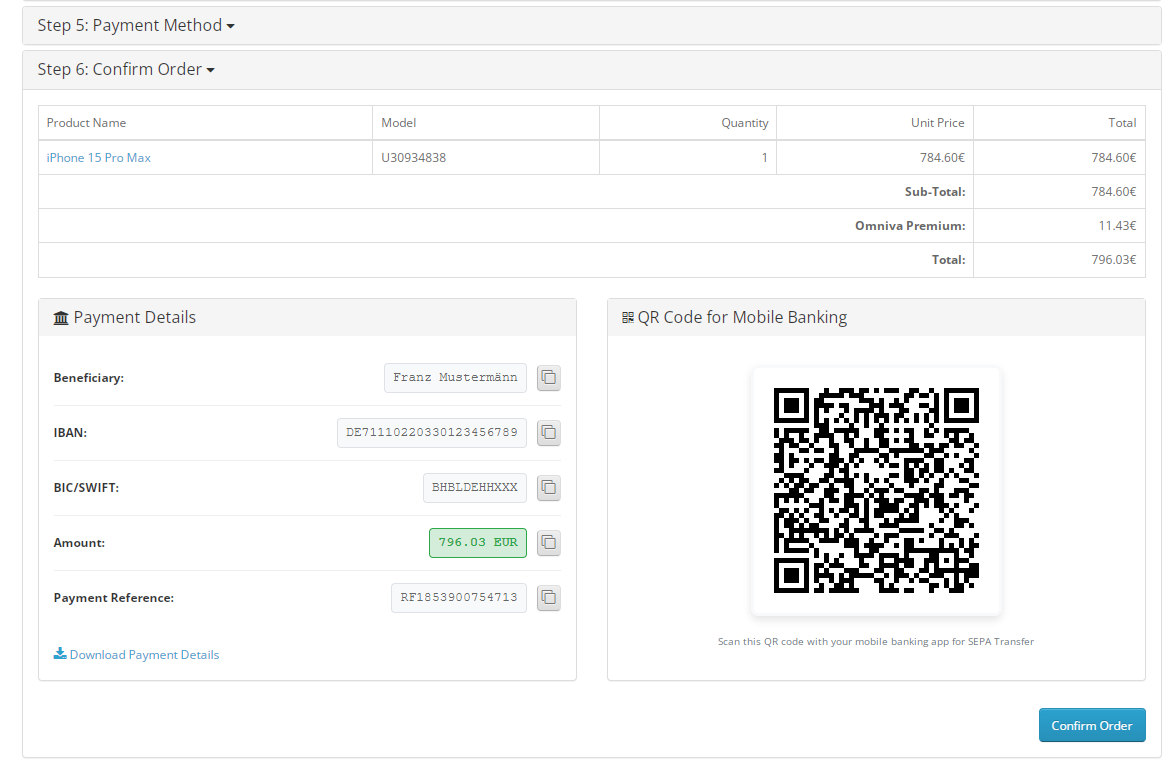Click the Beneficiary label
The height and width of the screenshot is (776, 1175).
click(x=88, y=378)
